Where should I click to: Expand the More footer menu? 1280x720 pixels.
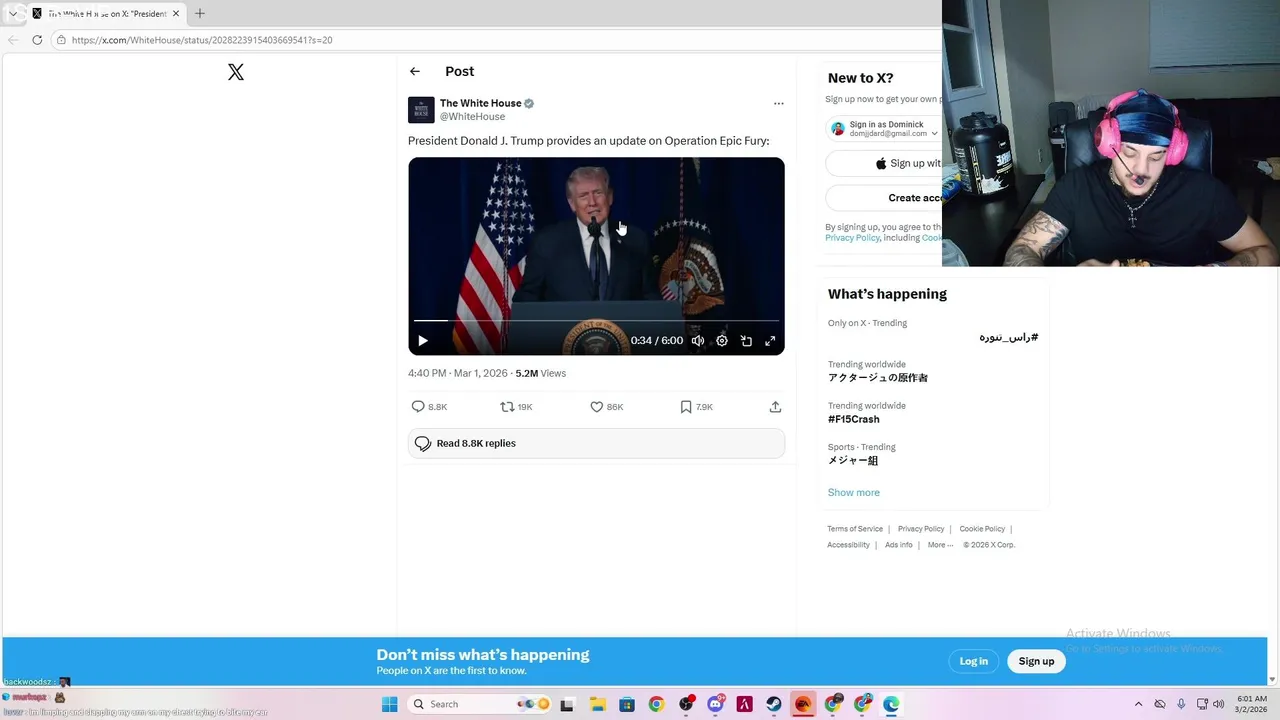940,545
